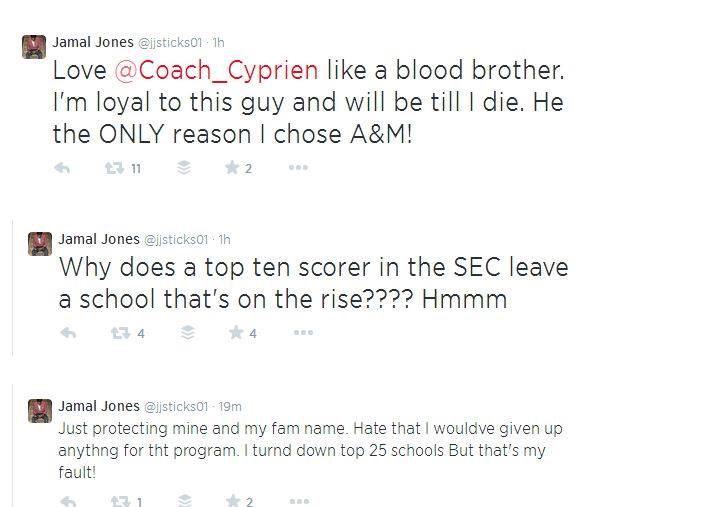Open the stack icon on first tweet

coord(183,168)
